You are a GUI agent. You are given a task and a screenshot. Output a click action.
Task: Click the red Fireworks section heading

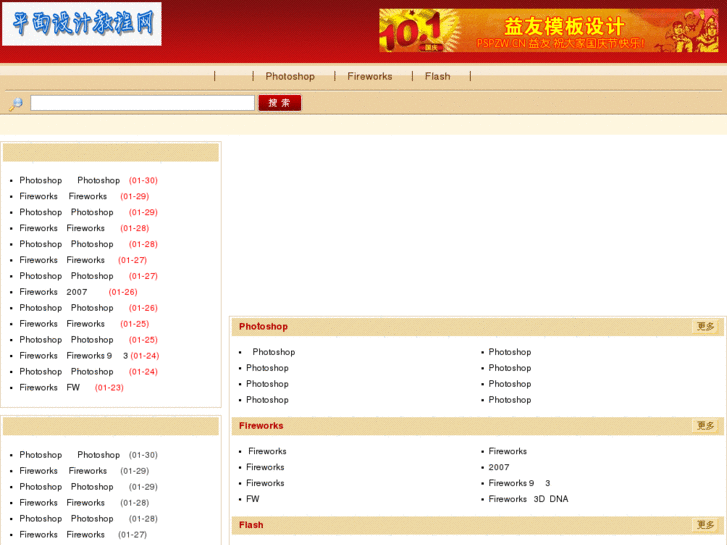[x=261, y=426]
